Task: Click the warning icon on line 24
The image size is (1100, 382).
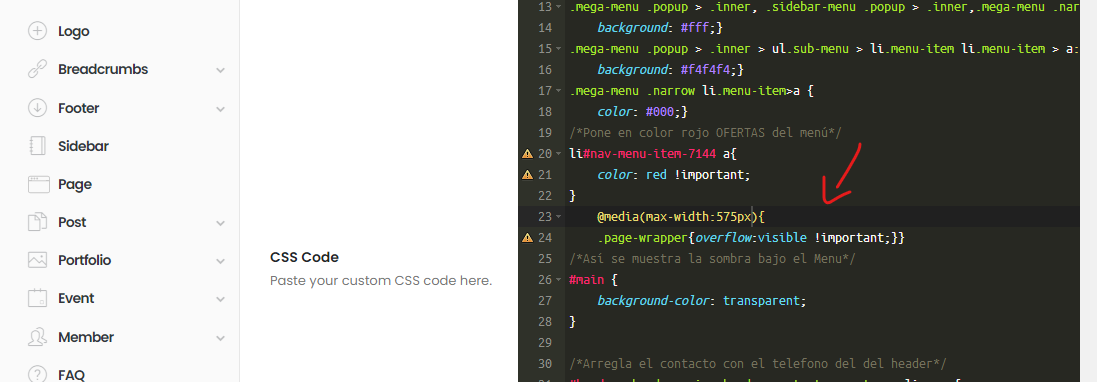Action: tap(528, 238)
